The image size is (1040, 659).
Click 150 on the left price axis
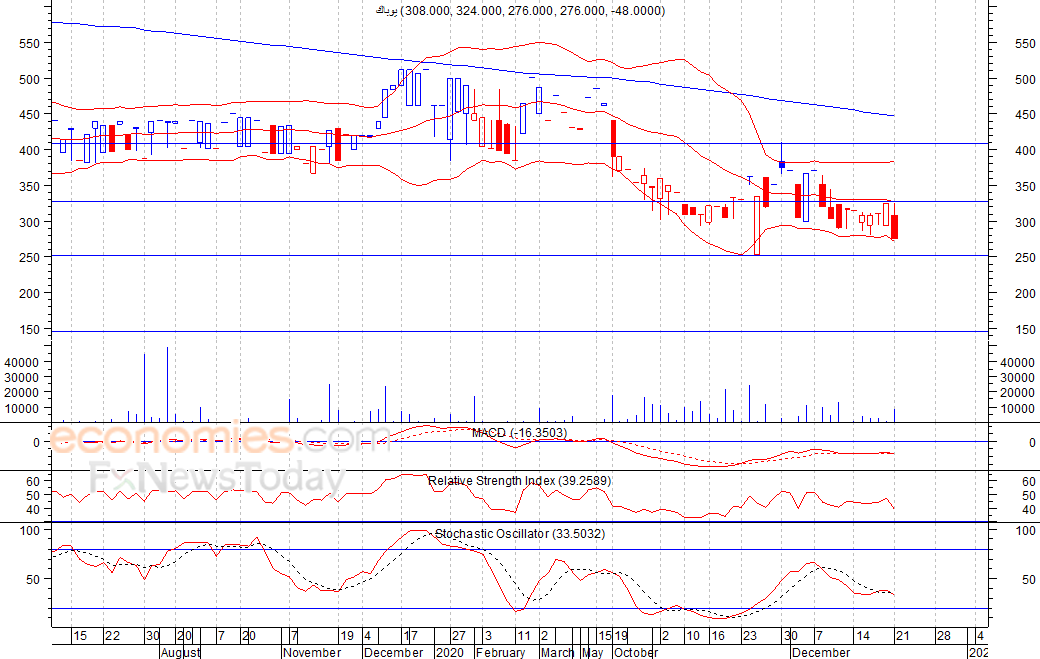pyautogui.click(x=30, y=330)
